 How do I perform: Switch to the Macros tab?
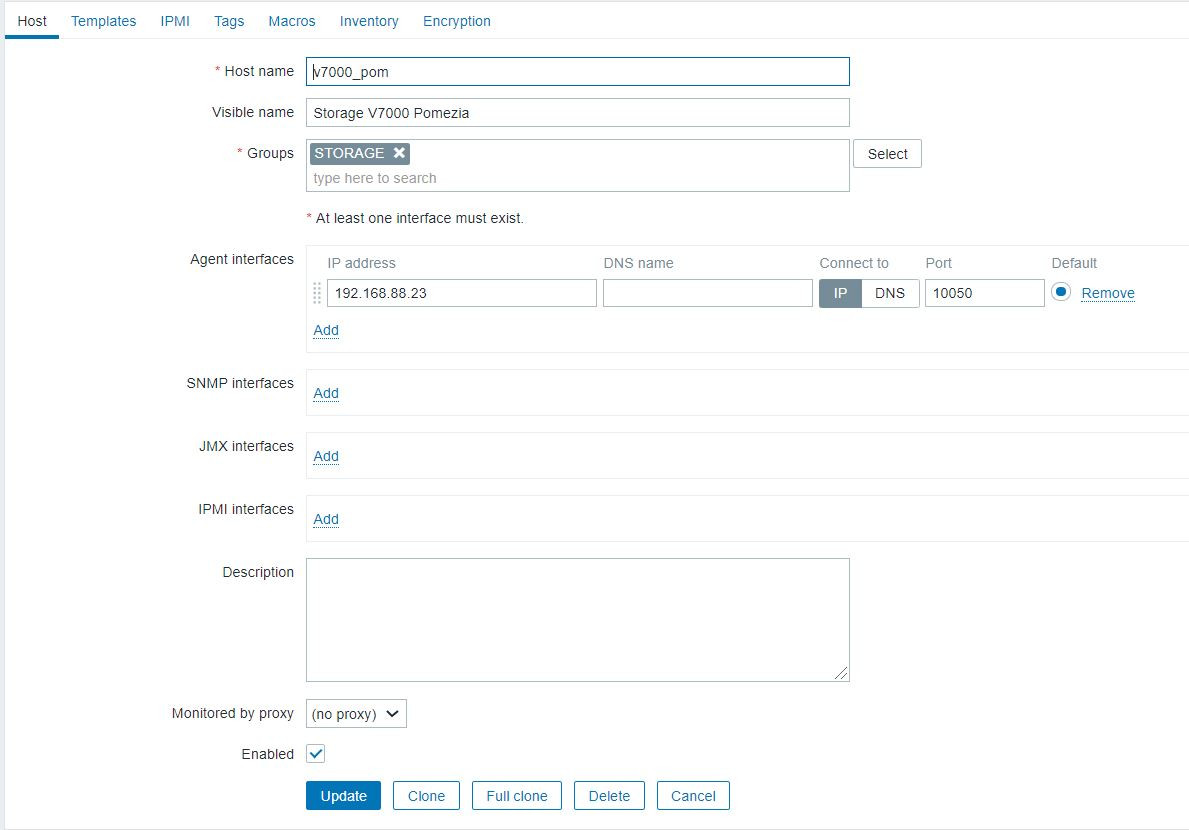pyautogui.click(x=292, y=21)
